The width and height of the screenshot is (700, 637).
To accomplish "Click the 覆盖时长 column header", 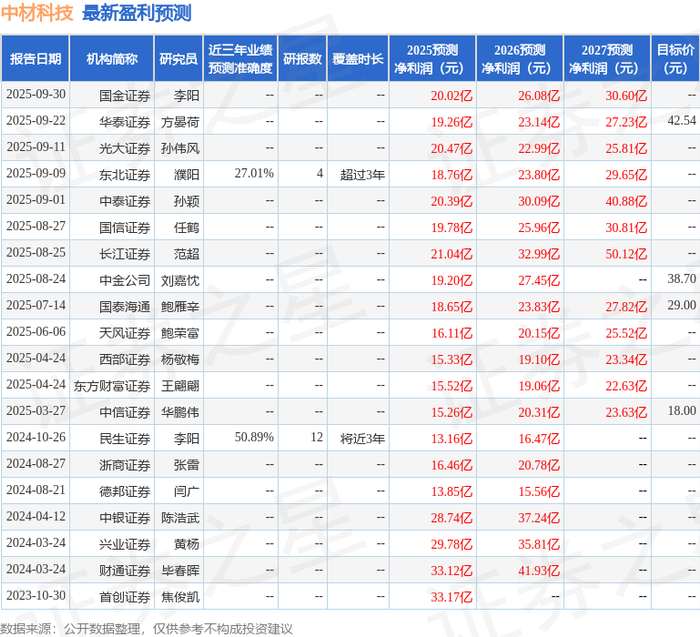I will (358, 59).
